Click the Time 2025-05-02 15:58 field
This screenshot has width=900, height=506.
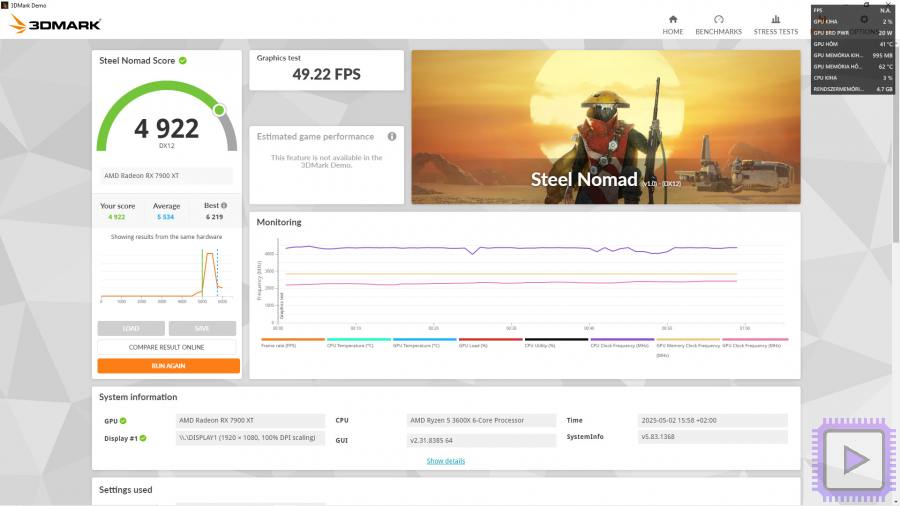712,421
